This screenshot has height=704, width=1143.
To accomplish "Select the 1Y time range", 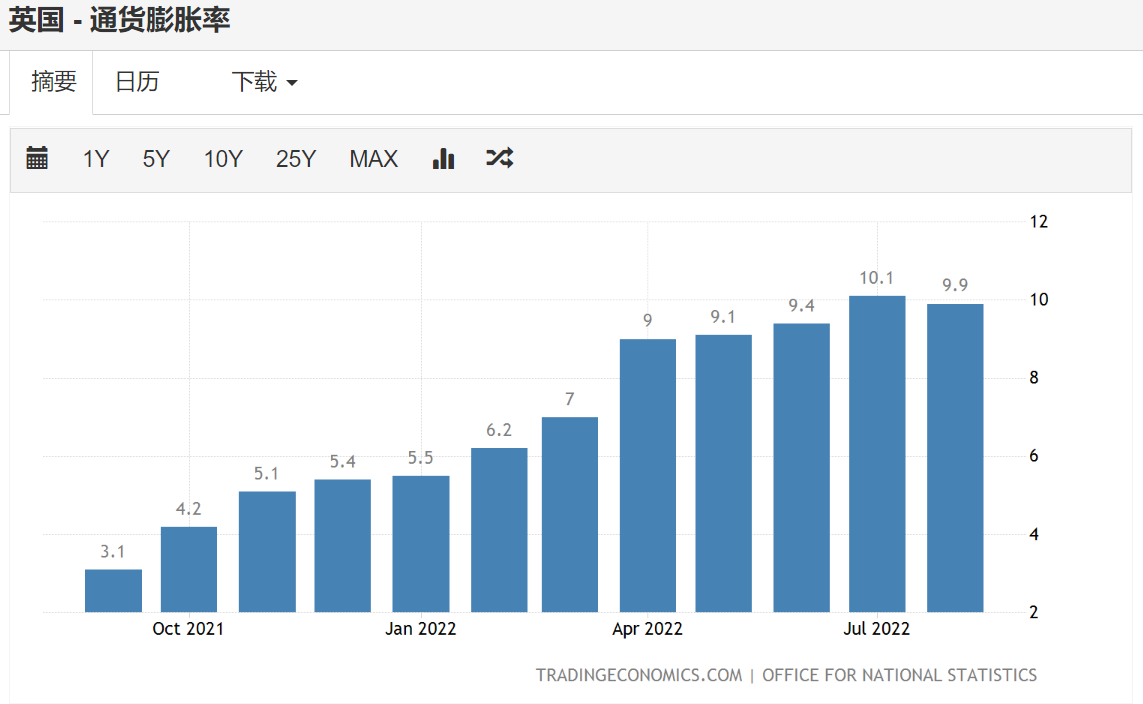I will coord(96,158).
